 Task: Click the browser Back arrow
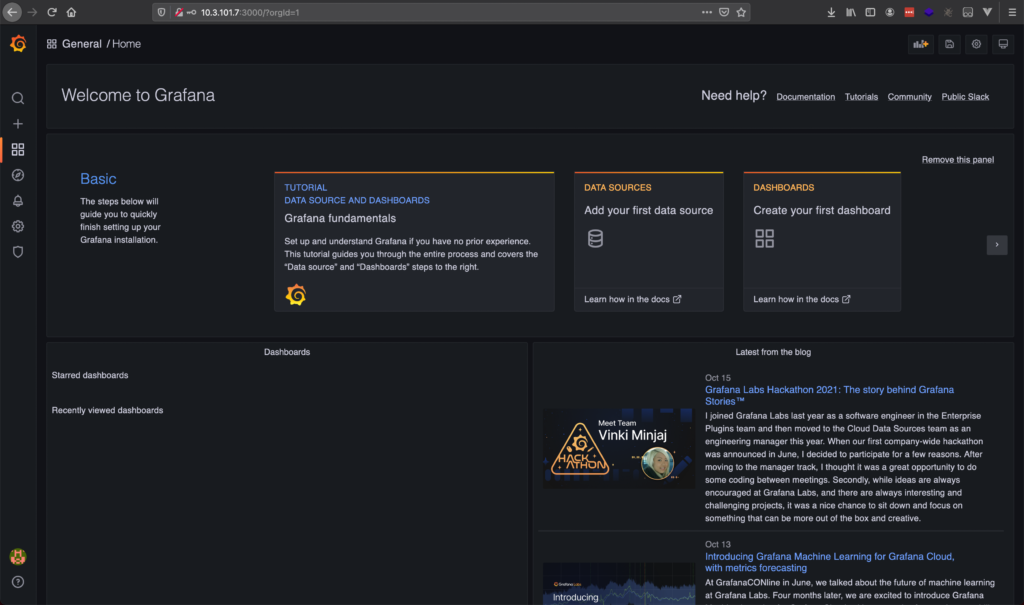pos(12,12)
